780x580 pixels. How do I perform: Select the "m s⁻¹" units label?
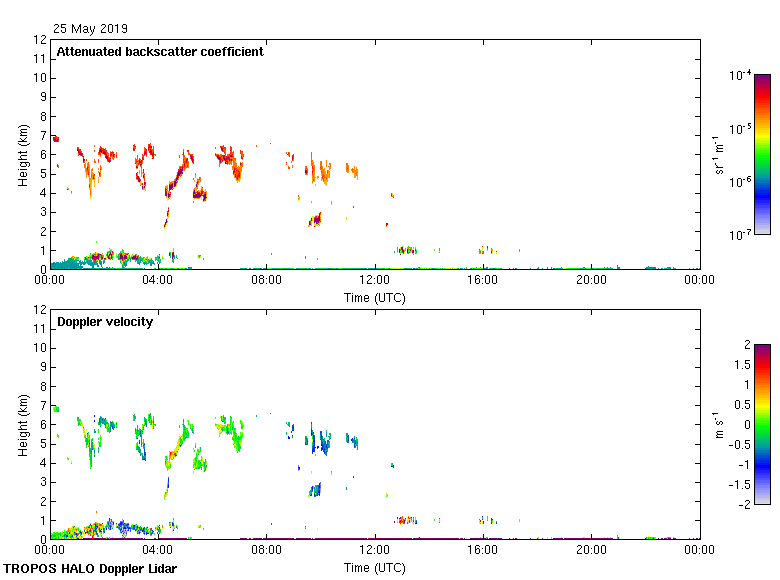718,425
